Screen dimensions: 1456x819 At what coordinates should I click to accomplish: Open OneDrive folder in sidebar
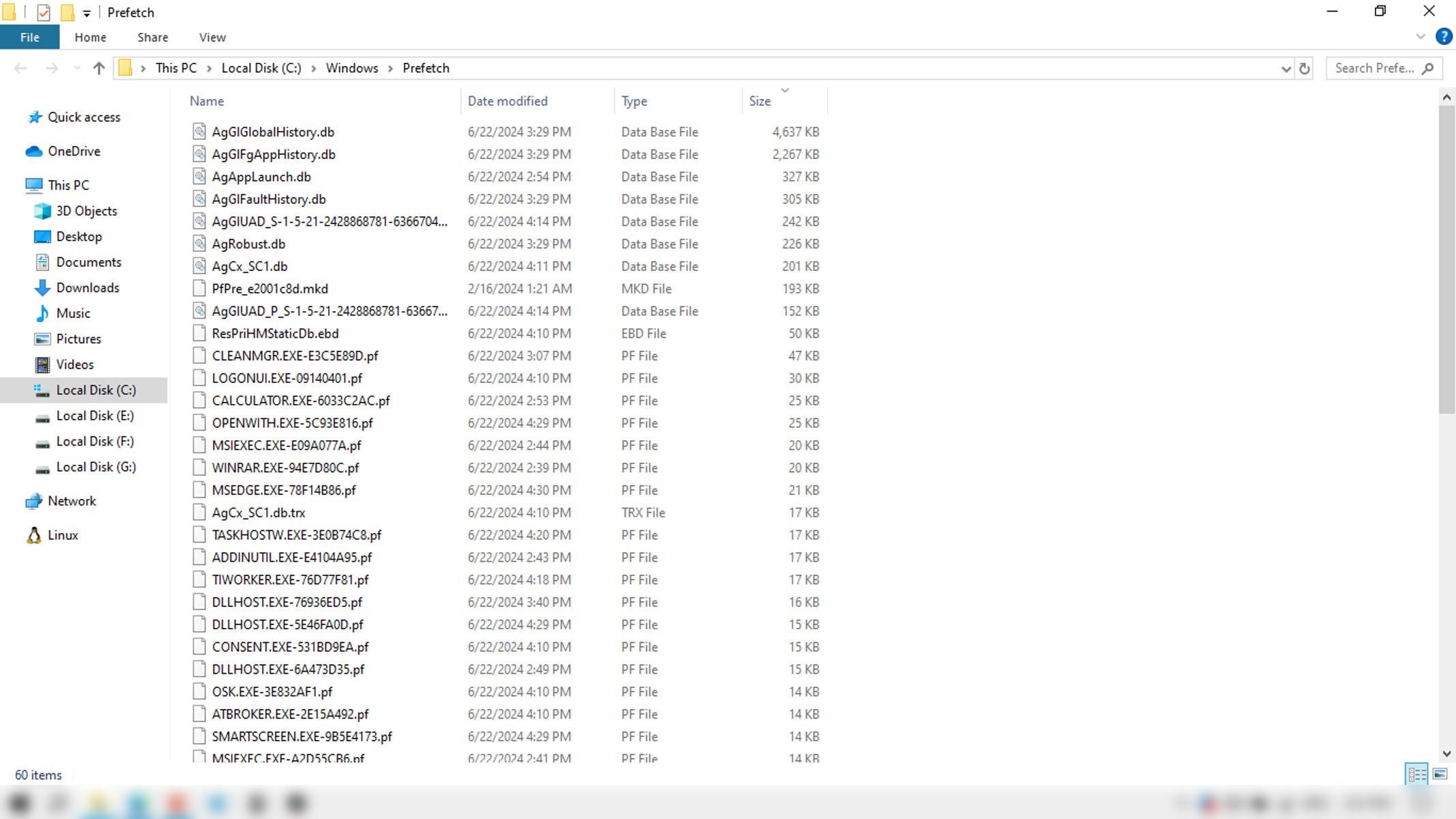click(x=74, y=151)
